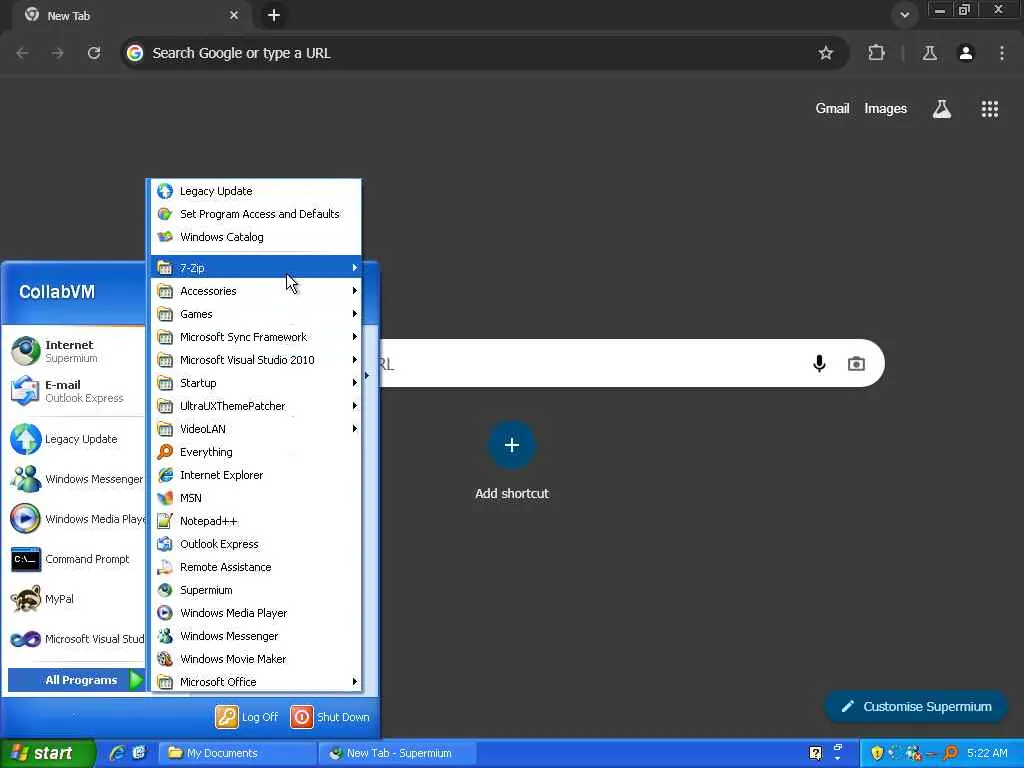1024x768 pixels.
Task: Click the Search Labs flask icon on page
Action: pos(941,109)
